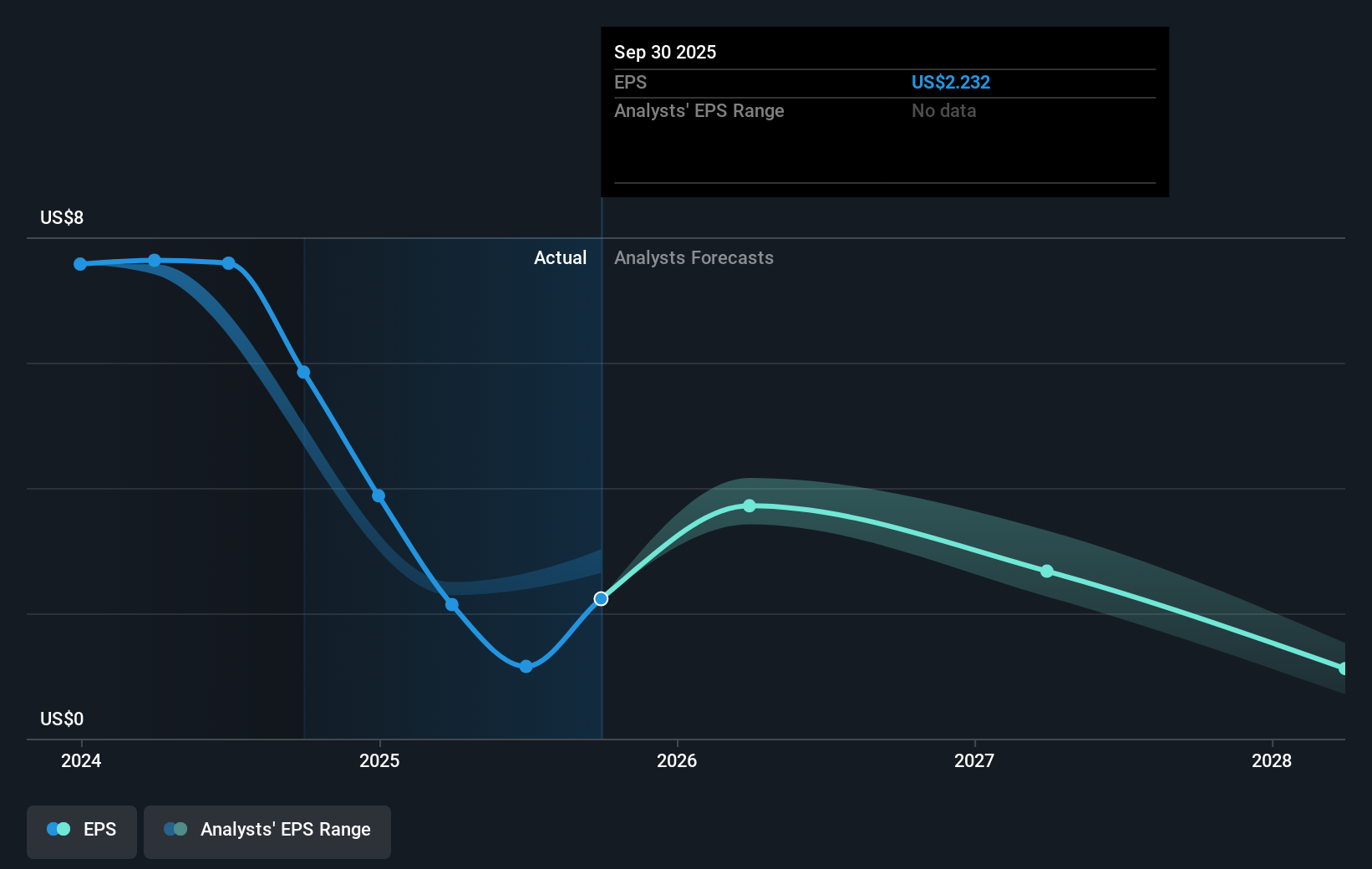Viewport: 1372px width, 869px height.
Task: Click the US$8 y-axis label
Action: pos(62,218)
